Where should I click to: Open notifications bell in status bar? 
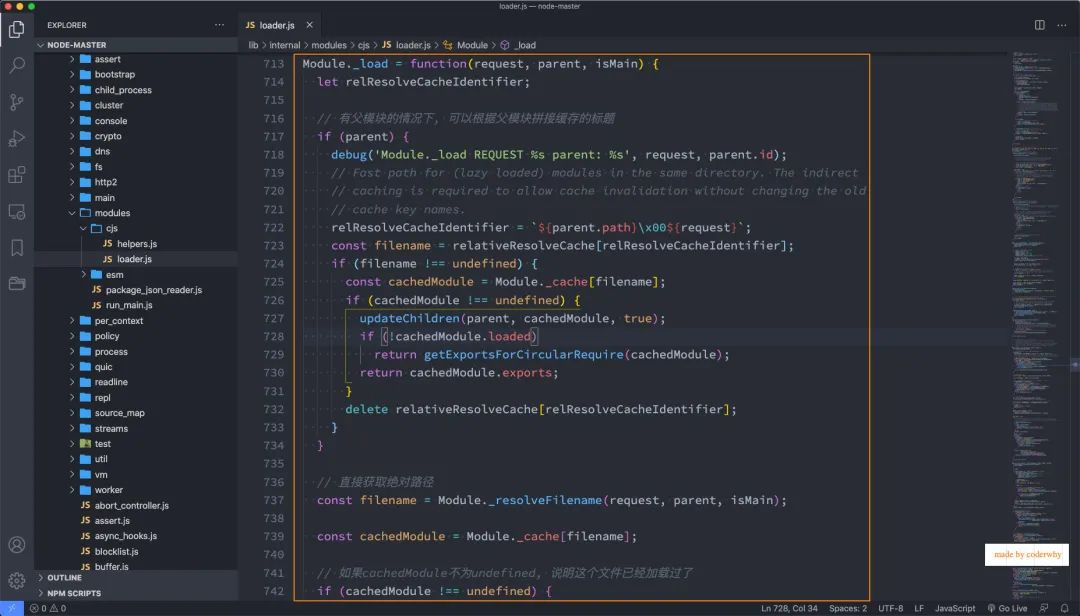1065,608
